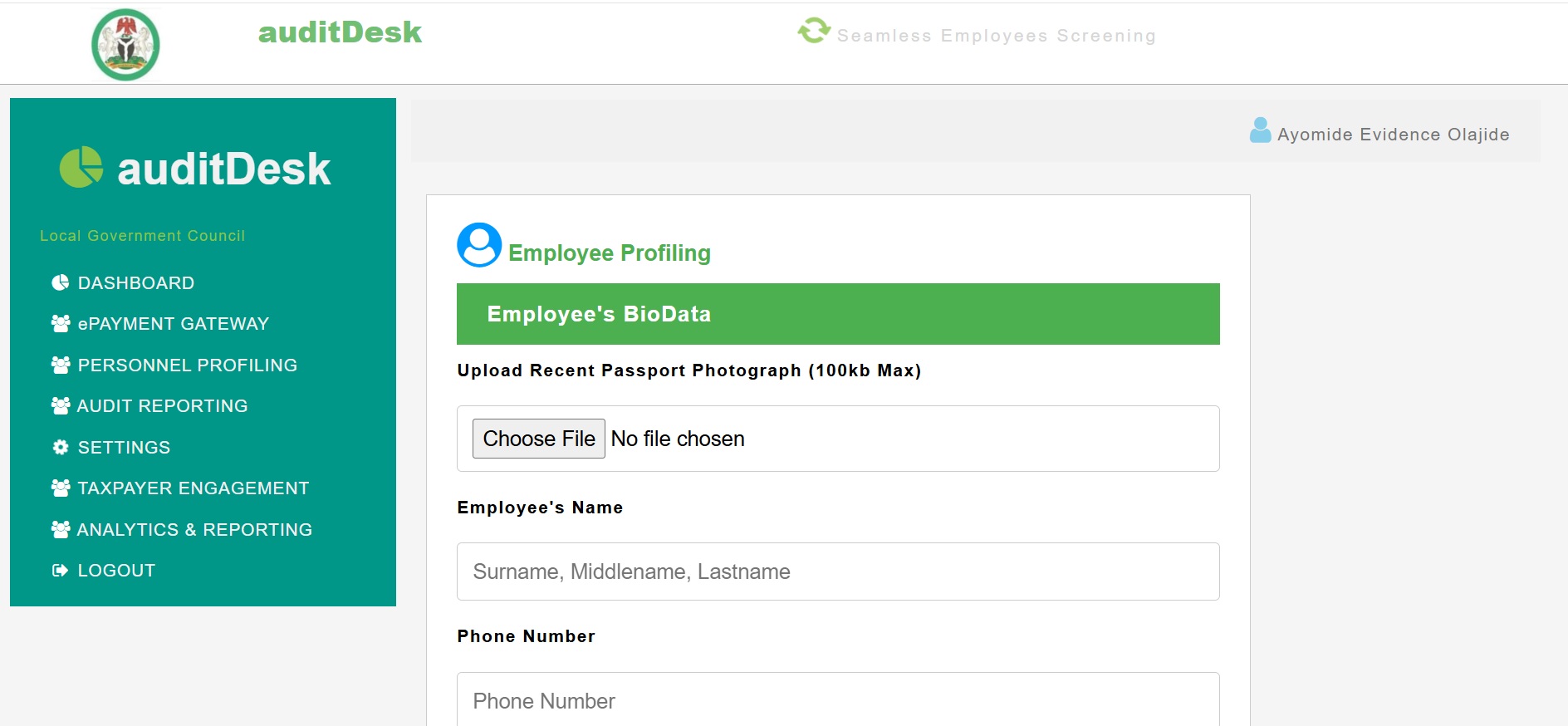Viewport: 1568px width, 726px height.
Task: Click the green refresh arrows icon
Action: point(814,31)
